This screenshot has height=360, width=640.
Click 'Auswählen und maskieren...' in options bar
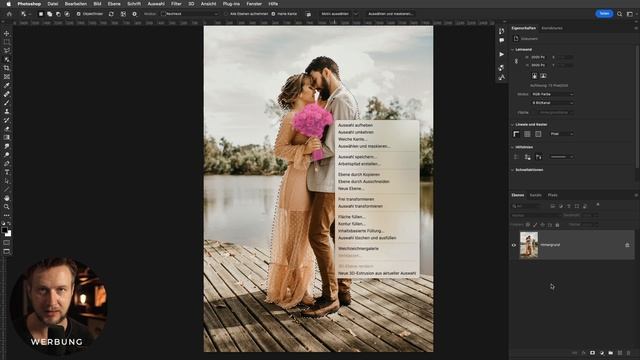tap(390, 14)
